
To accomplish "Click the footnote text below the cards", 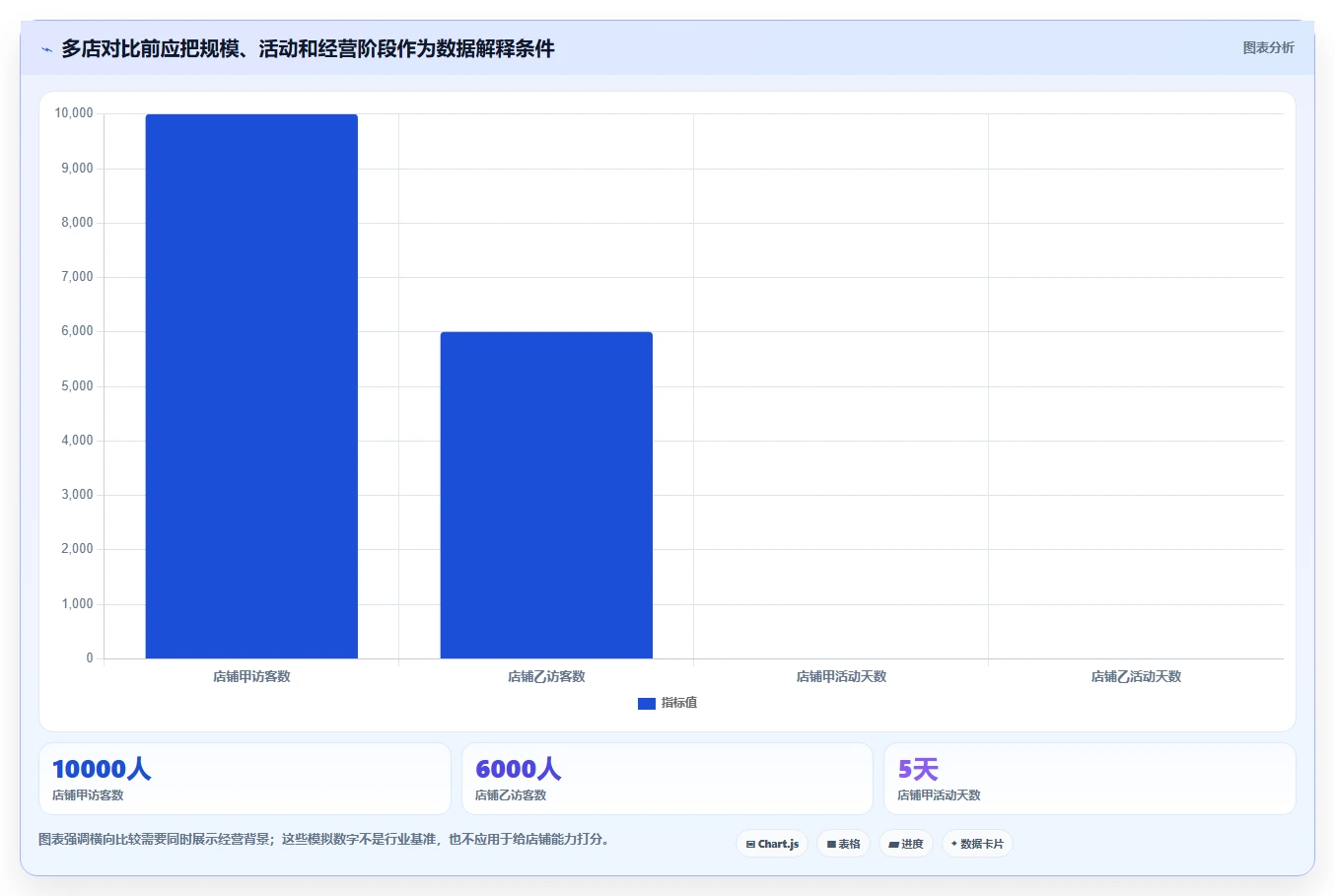I will tap(324, 840).
